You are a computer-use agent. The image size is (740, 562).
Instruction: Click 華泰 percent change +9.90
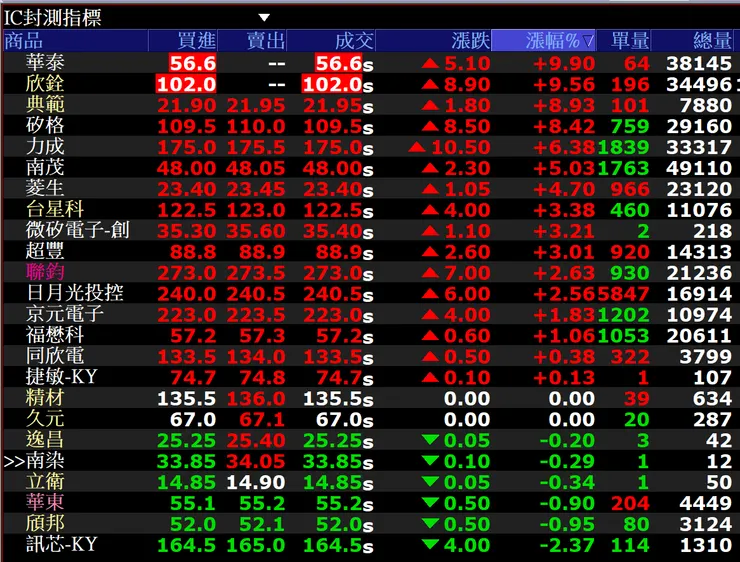(564, 64)
